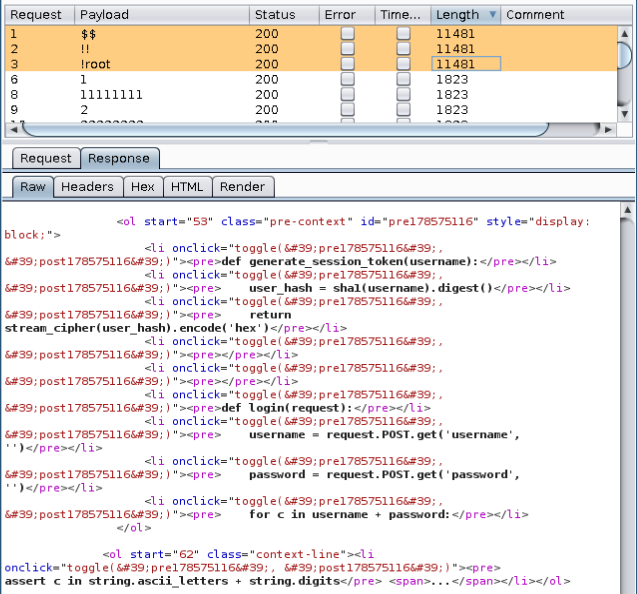
Task: Toggle Timeout checkbox for payload !root
Action: tap(403, 64)
